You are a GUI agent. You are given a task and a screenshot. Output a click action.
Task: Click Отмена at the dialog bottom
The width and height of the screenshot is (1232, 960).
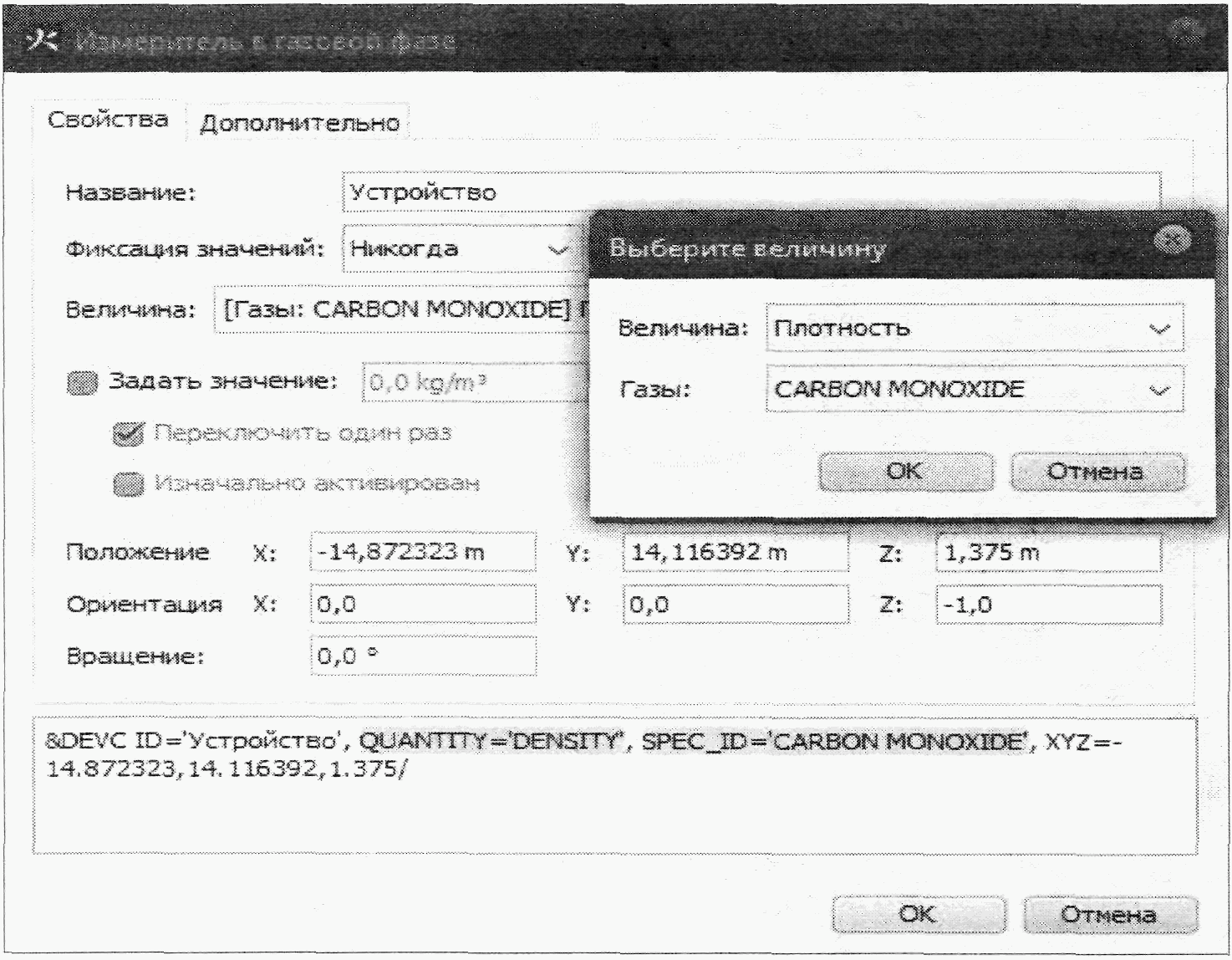[1108, 914]
